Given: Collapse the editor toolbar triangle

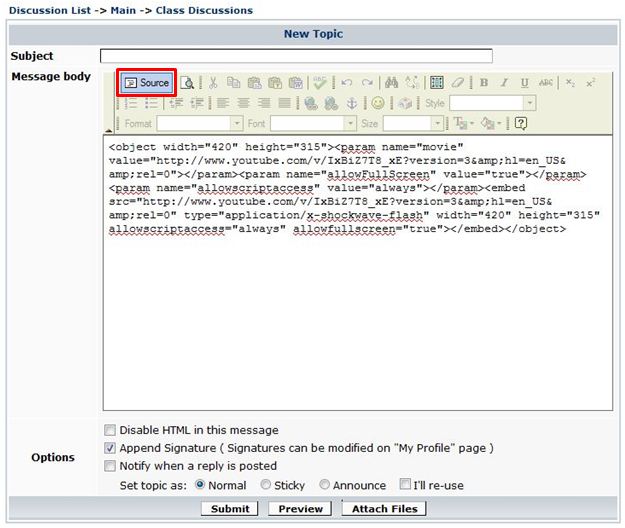Looking at the screenshot, I should [109, 130].
